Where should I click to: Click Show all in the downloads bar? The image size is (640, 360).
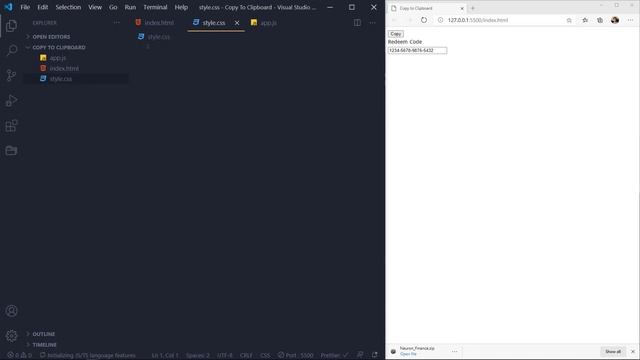[613, 351]
